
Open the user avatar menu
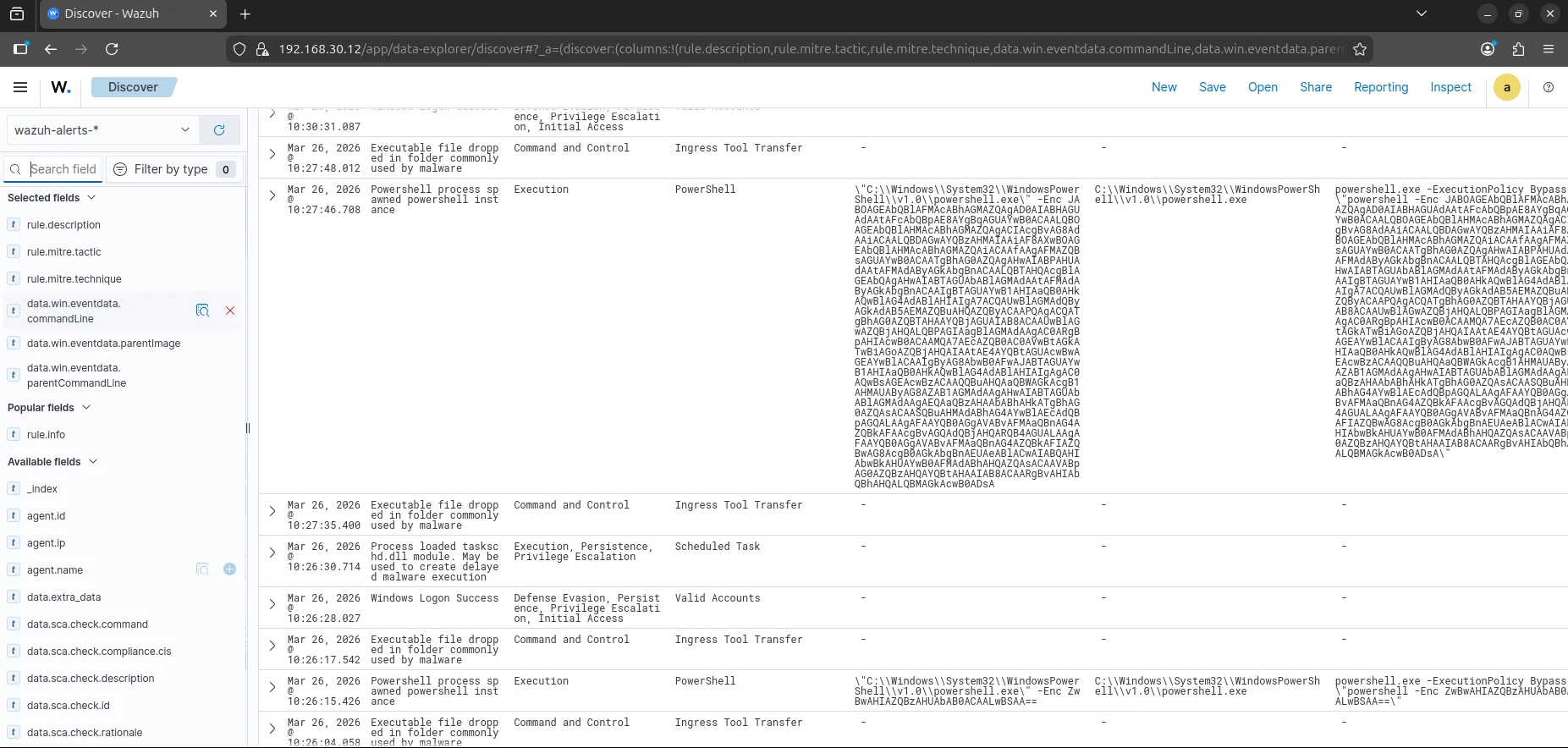(1506, 87)
